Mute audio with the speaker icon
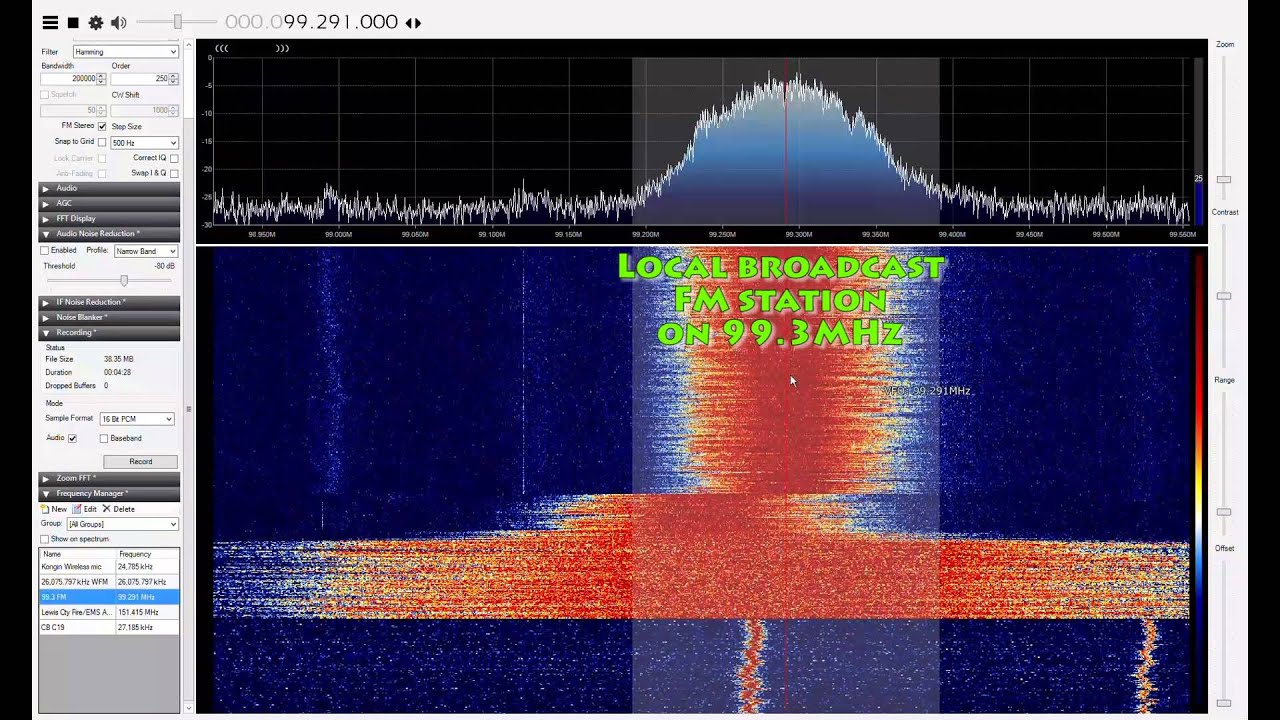1280x720 pixels. 119,22
